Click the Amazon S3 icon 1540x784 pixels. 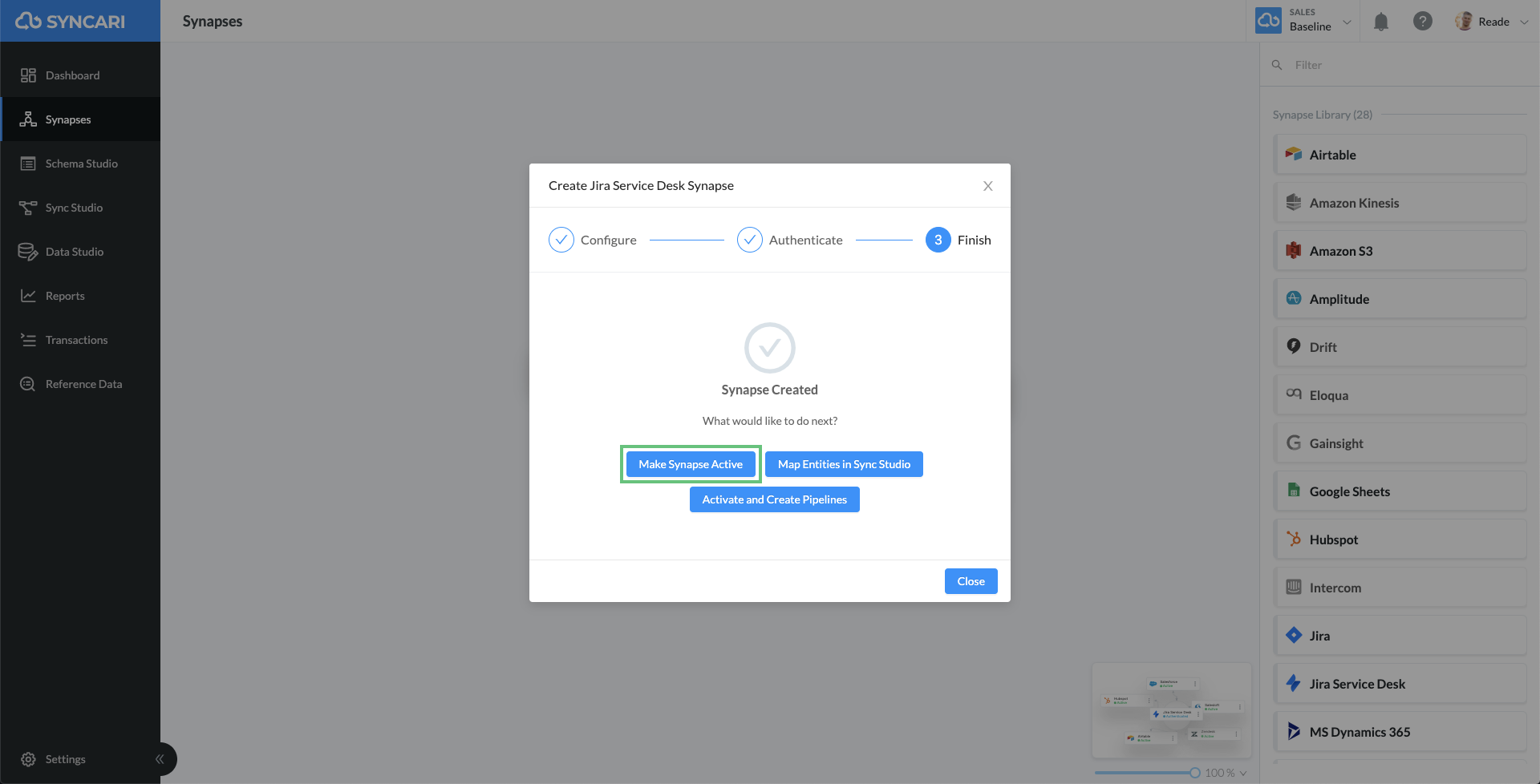(1294, 251)
